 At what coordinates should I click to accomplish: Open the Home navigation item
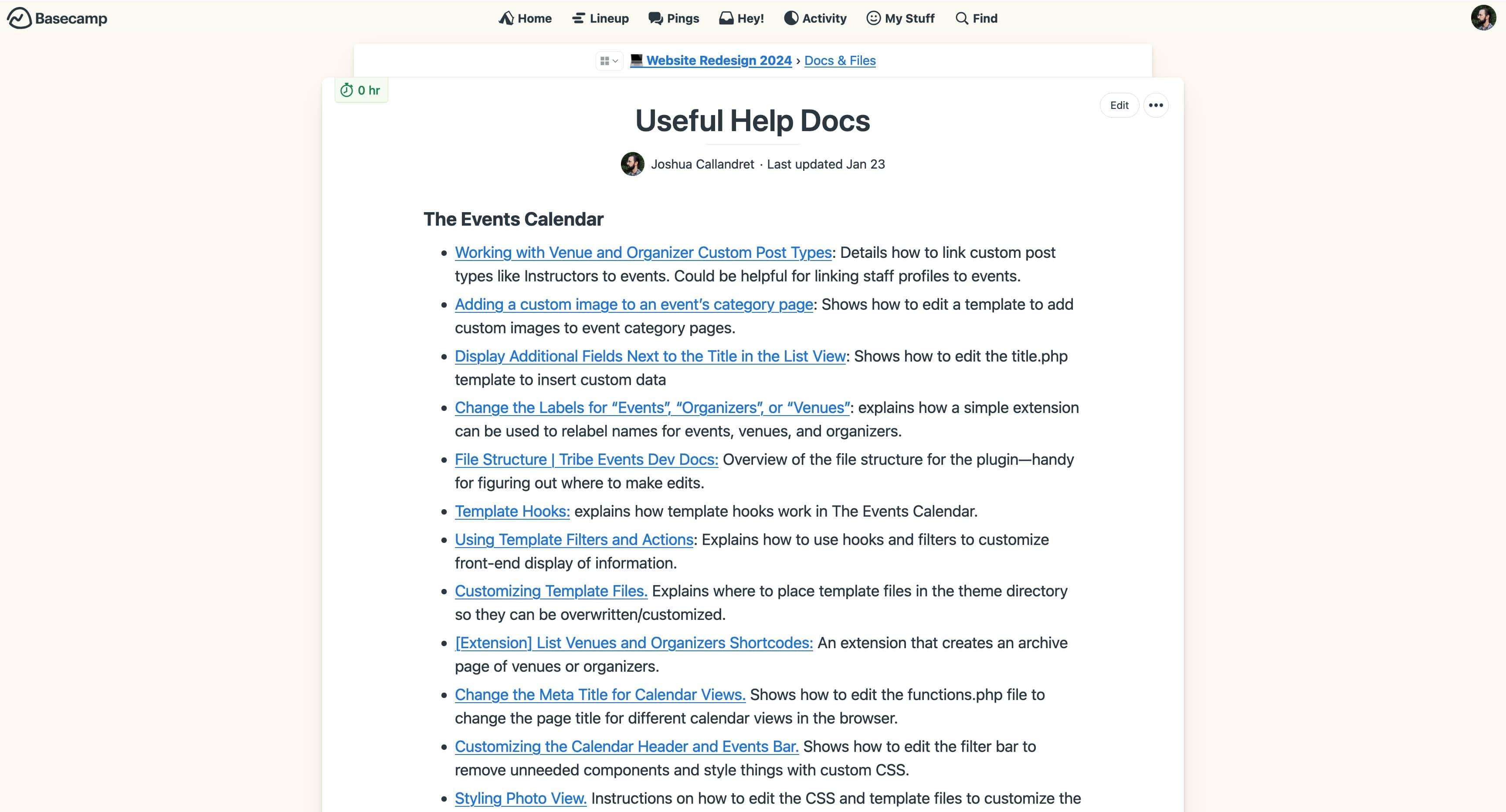tap(525, 18)
